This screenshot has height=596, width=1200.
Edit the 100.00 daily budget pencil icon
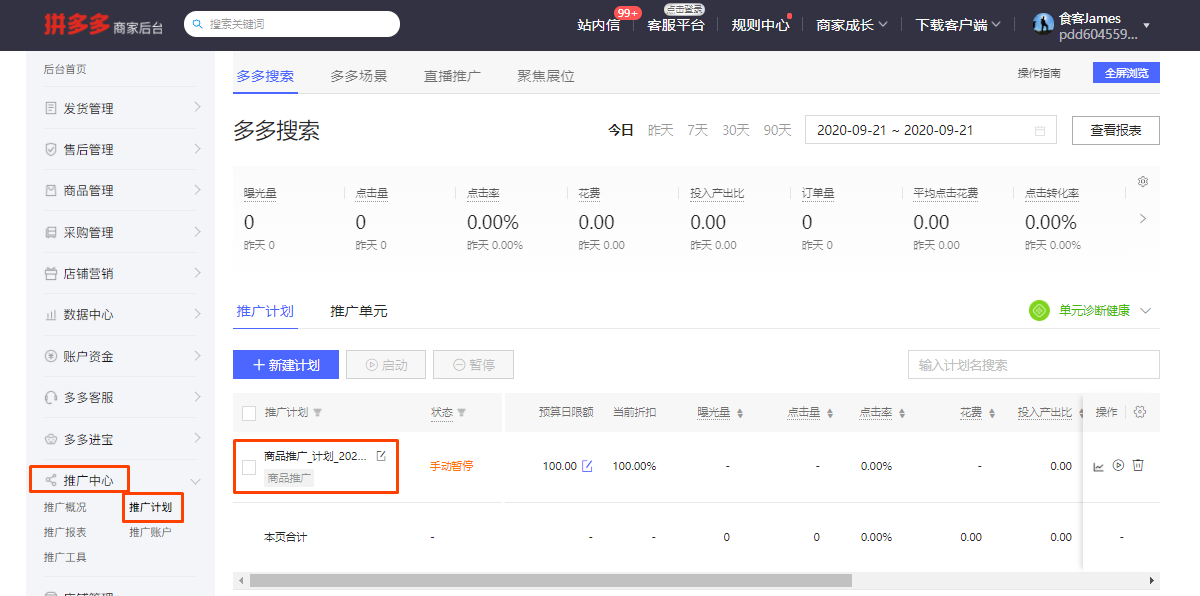click(x=587, y=466)
